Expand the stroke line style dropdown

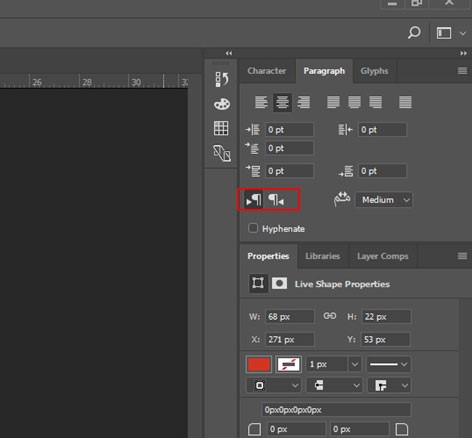tap(388, 364)
